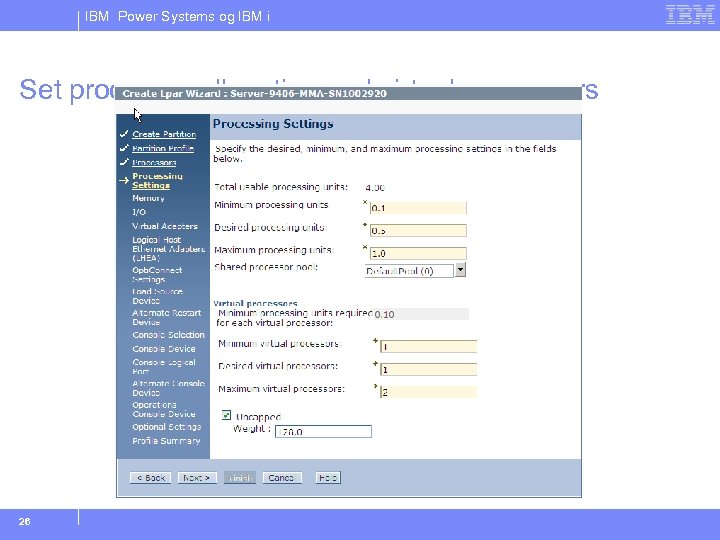Go to the Partition Profile step

pos(163,148)
